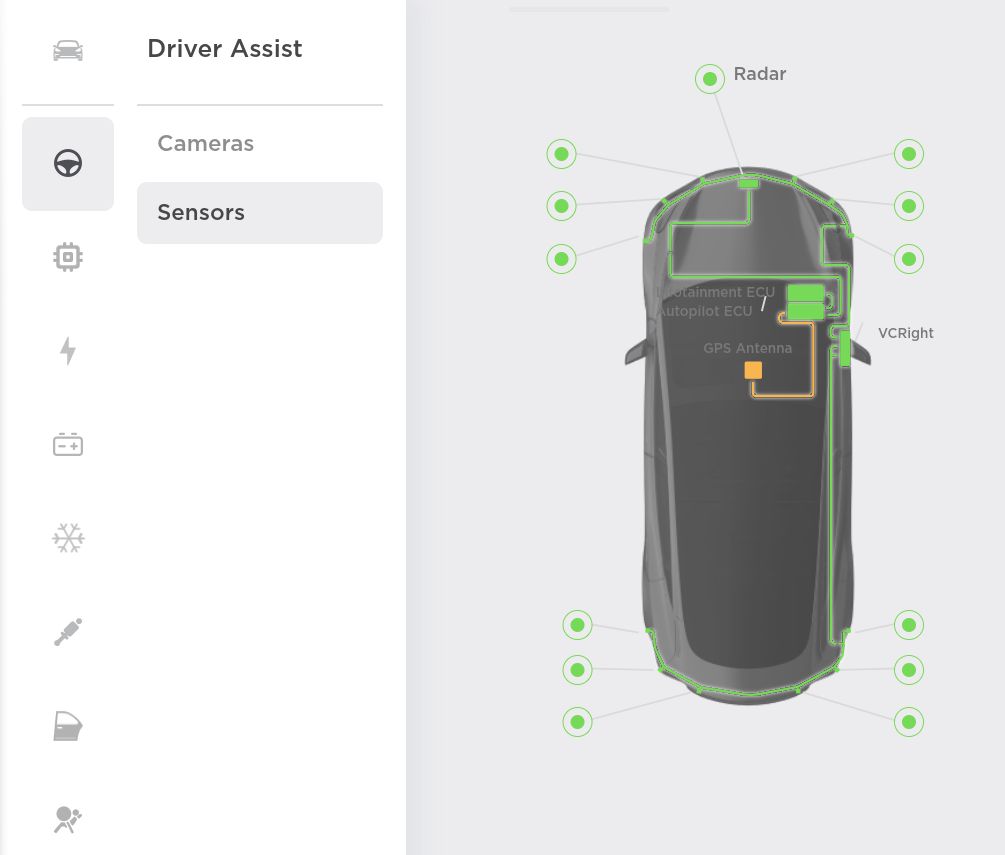This screenshot has width=1005, height=855.
Task: Select the Sensors tab
Action: coord(260,212)
